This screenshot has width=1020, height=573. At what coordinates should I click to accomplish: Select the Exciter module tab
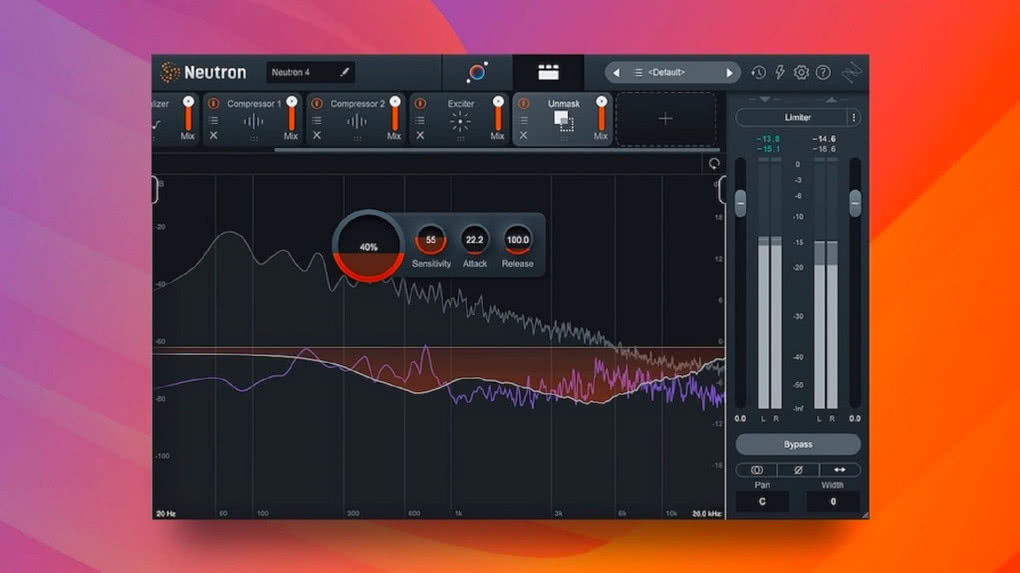click(460, 120)
